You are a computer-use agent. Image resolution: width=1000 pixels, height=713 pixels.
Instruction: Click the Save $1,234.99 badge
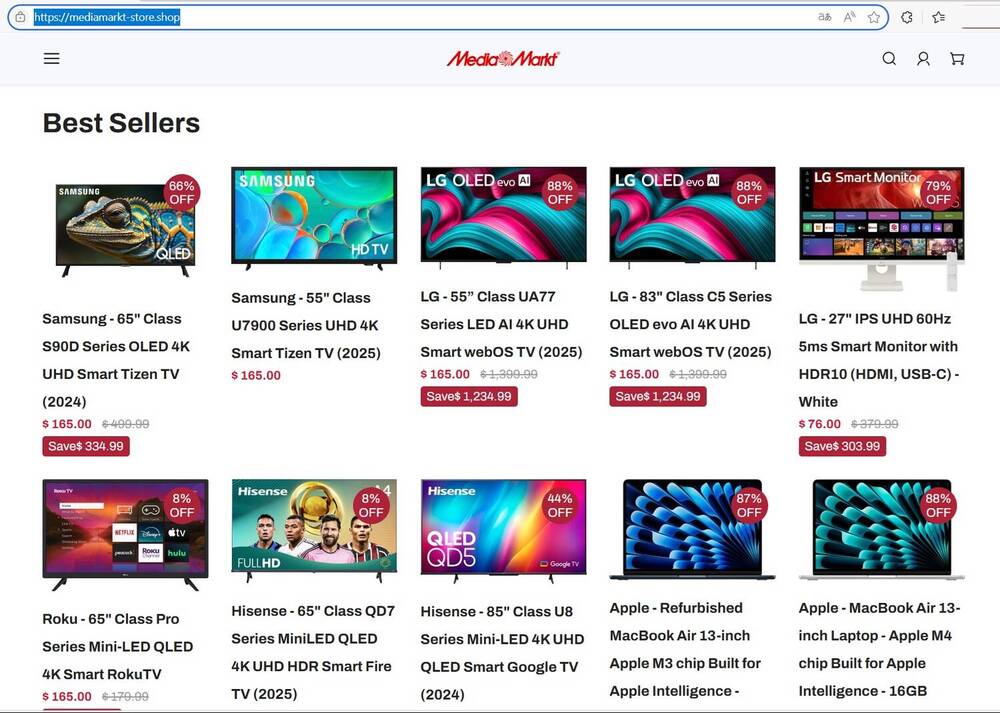(x=467, y=397)
